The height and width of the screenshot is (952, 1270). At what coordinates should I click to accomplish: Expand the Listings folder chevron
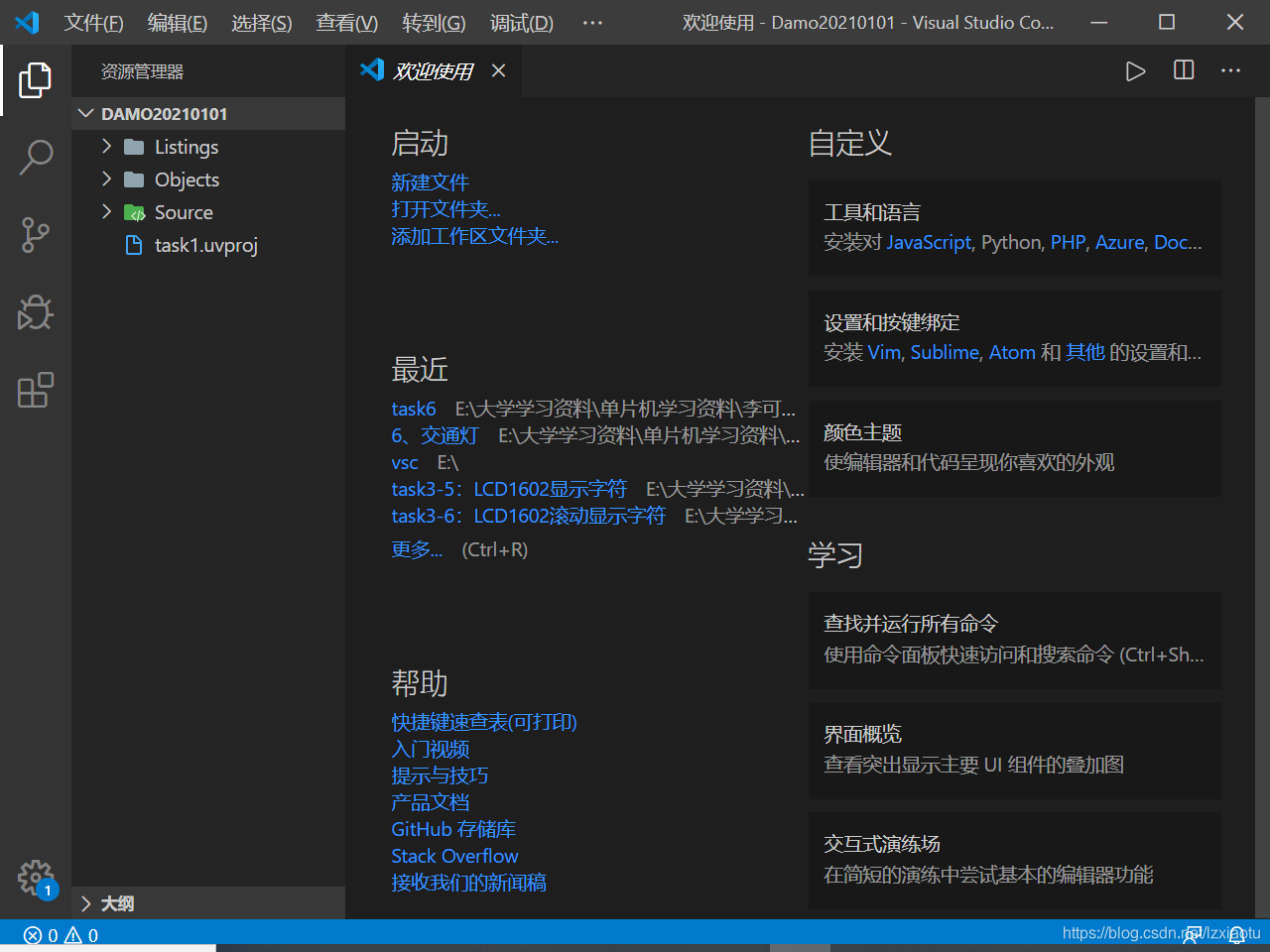tap(106, 147)
